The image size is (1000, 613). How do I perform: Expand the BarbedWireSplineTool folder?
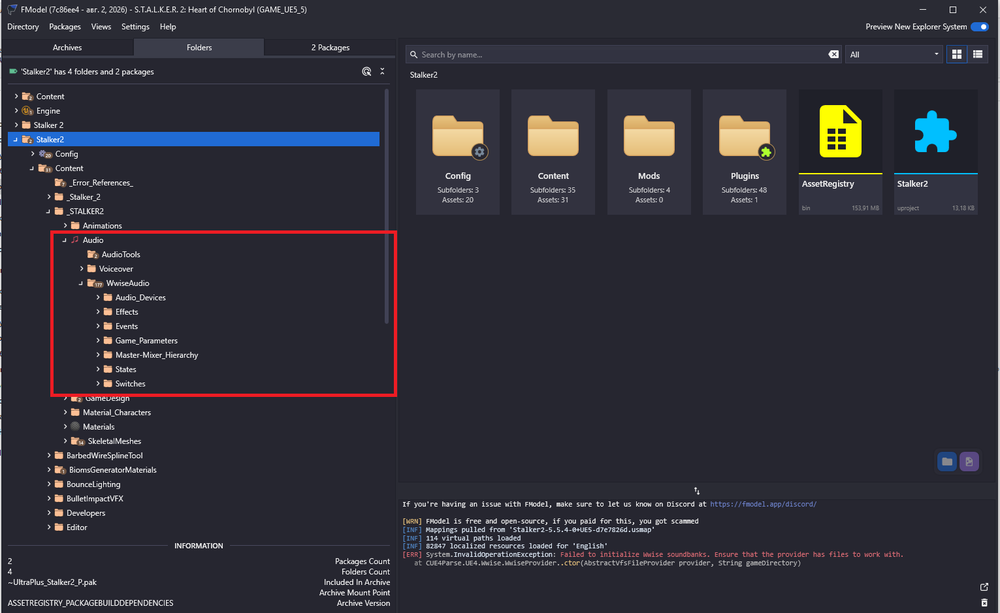tap(49, 455)
